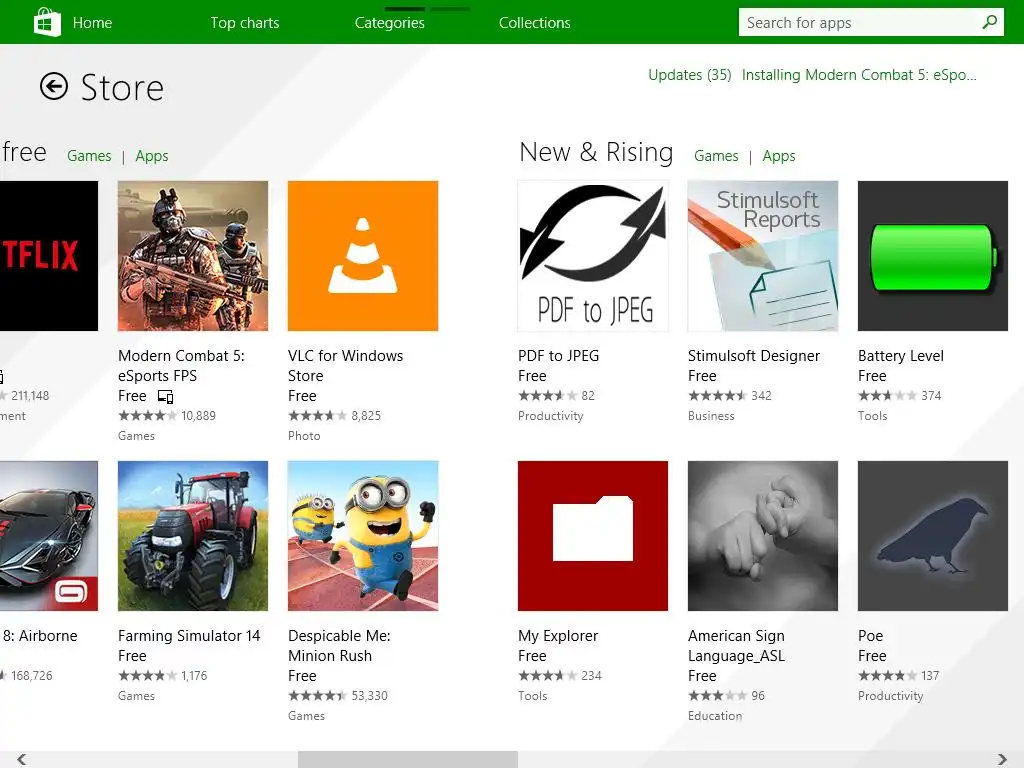Filter Top free by Apps
The image size is (1024, 768).
click(x=152, y=156)
